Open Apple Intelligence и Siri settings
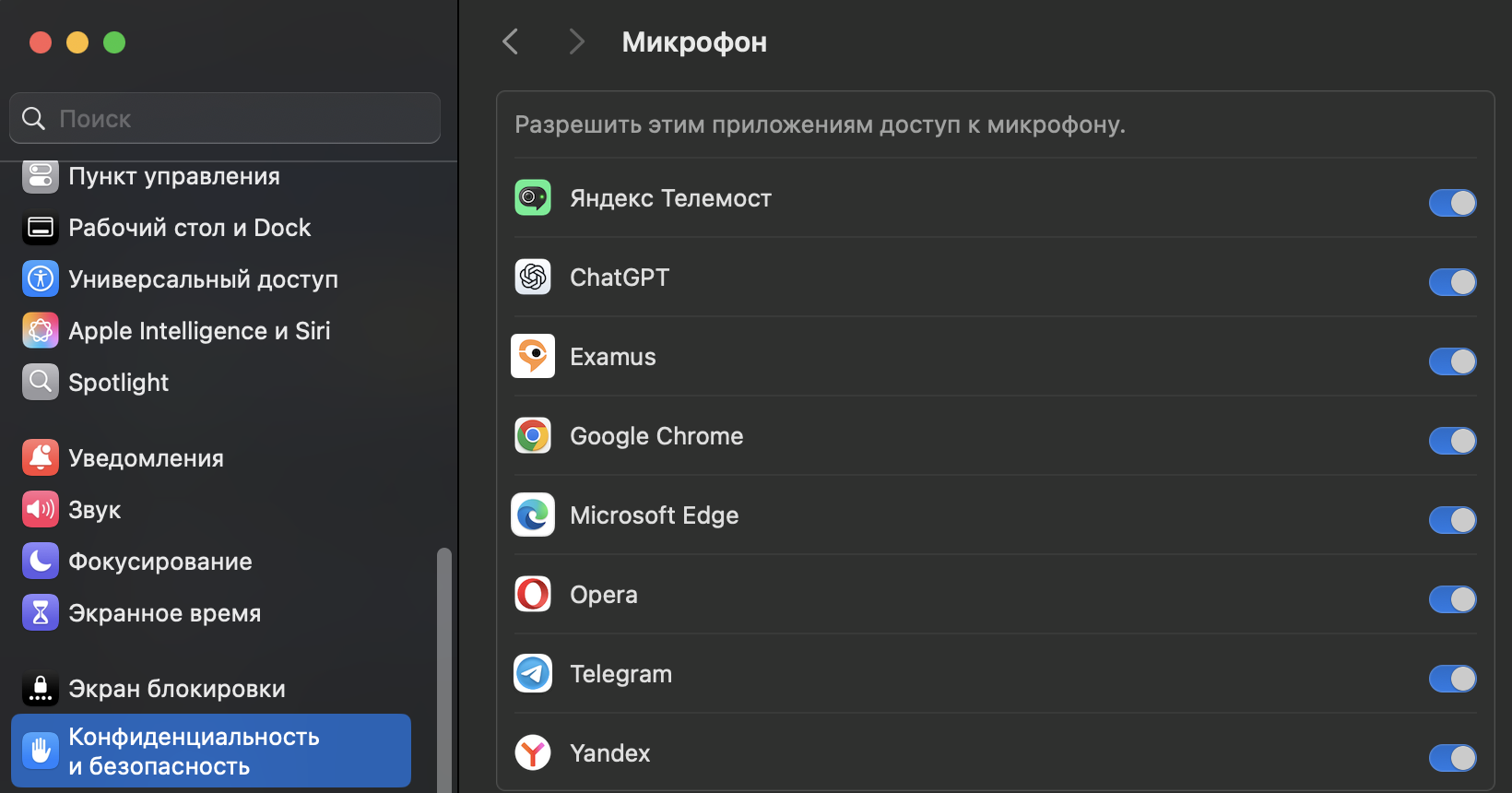Image resolution: width=1512 pixels, height=793 pixels. coord(211,330)
